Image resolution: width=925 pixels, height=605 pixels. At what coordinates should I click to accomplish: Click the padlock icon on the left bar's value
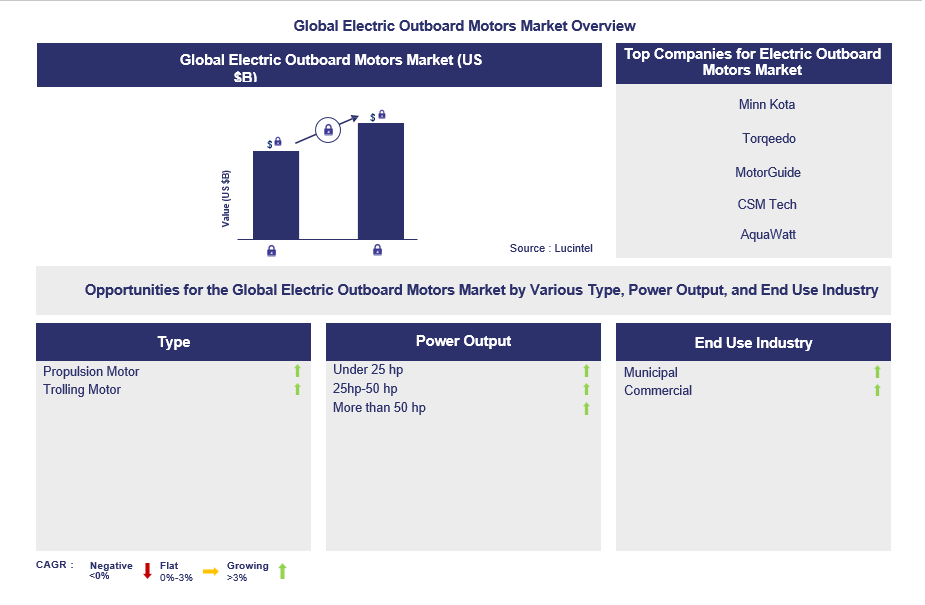click(279, 143)
